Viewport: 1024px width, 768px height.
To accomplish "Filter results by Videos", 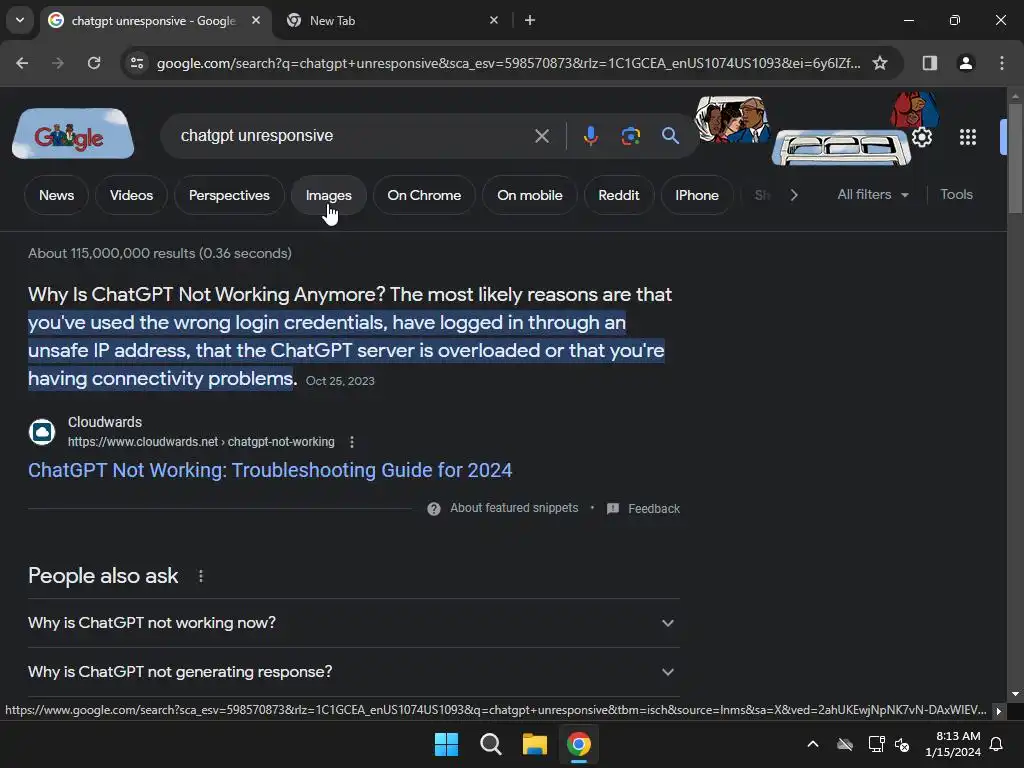I will (x=131, y=195).
